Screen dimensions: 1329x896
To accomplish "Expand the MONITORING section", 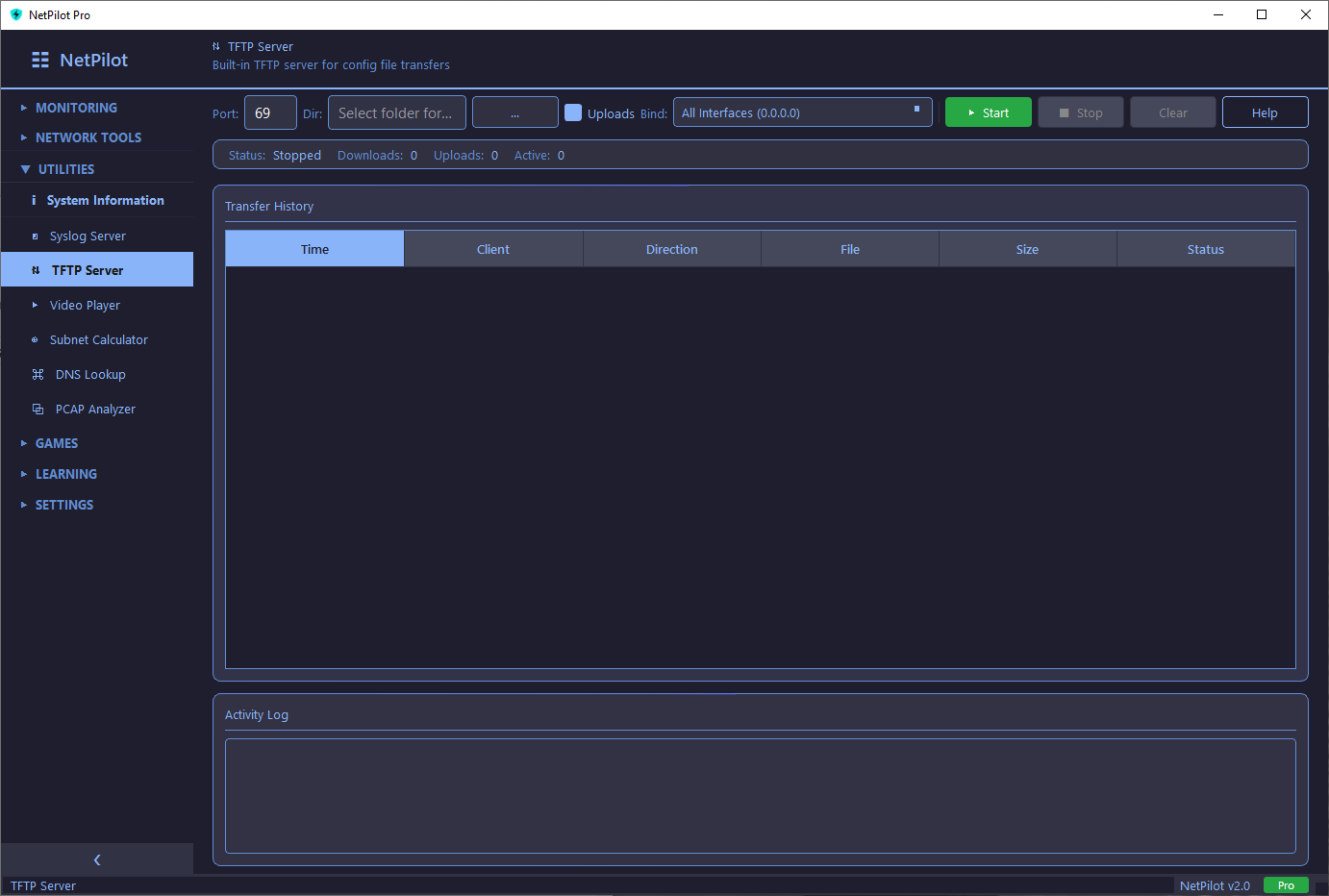I will coord(76,108).
